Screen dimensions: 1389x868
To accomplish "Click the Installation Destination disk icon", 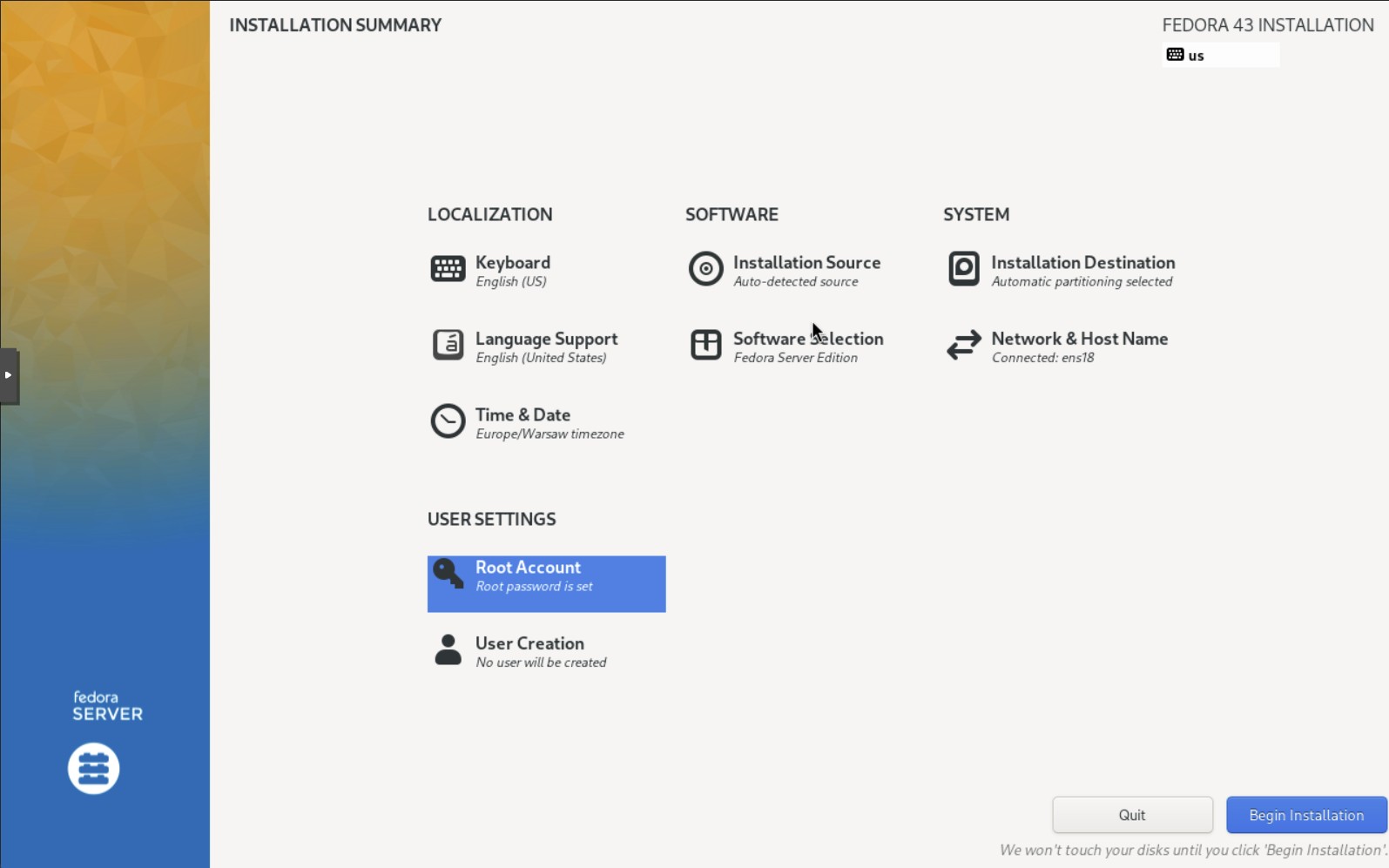I will [963, 269].
